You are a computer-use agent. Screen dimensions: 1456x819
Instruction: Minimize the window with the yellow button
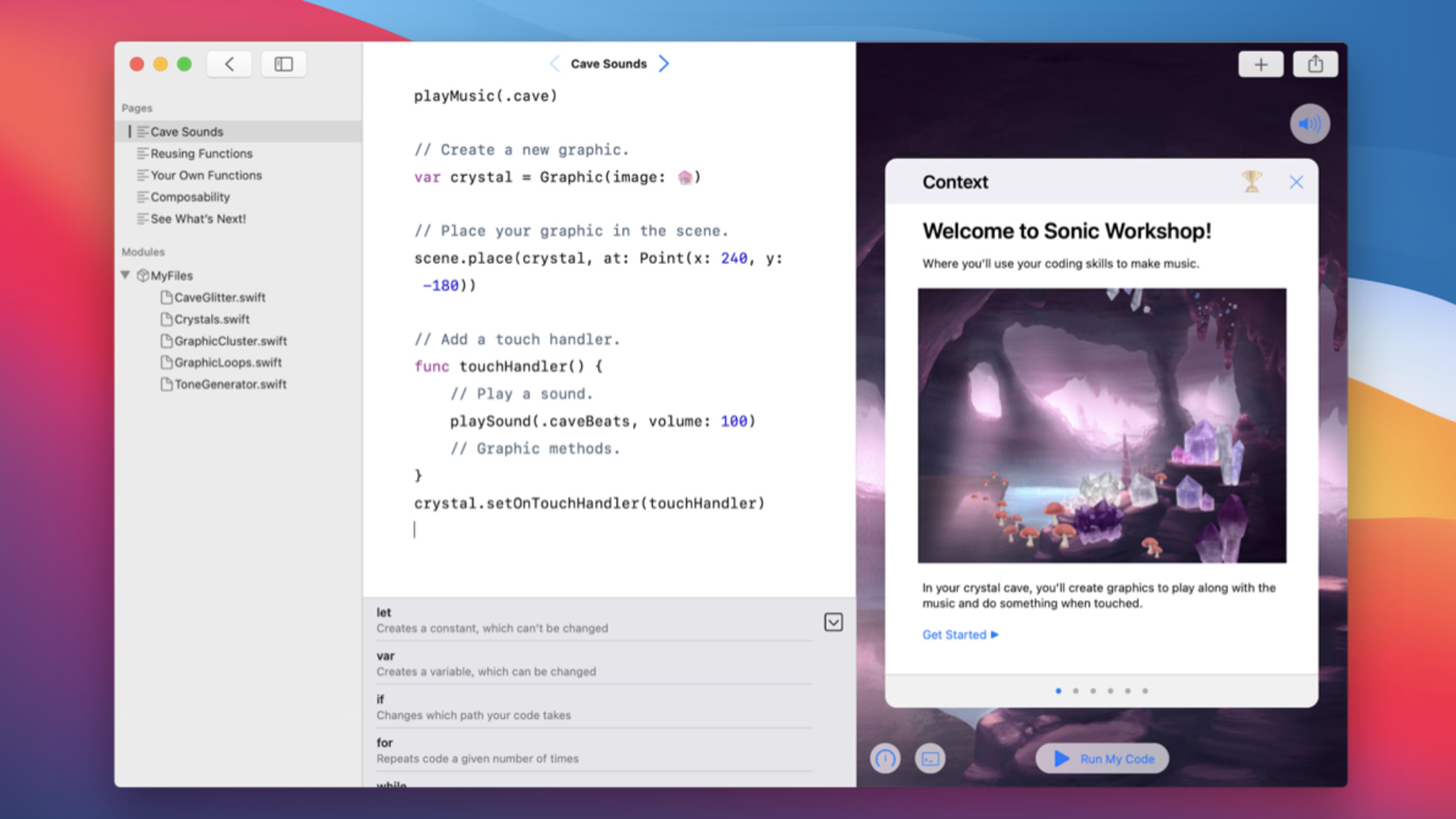(160, 64)
